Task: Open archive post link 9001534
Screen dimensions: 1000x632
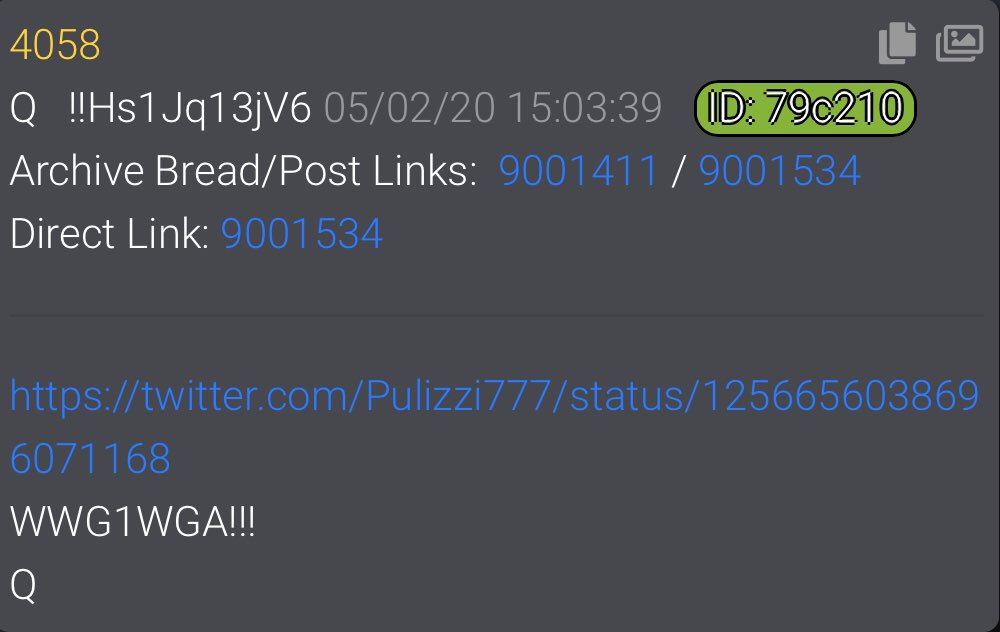Action: click(779, 171)
